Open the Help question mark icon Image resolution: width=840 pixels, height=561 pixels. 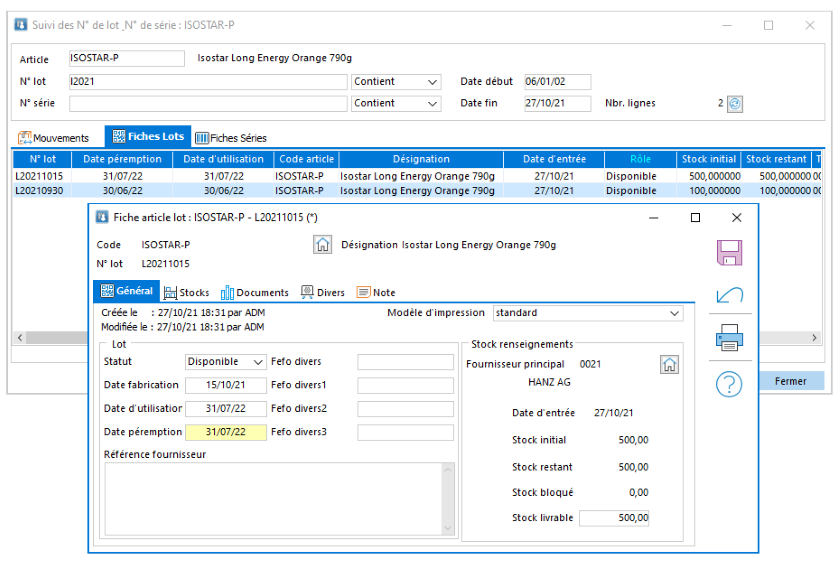(x=729, y=384)
